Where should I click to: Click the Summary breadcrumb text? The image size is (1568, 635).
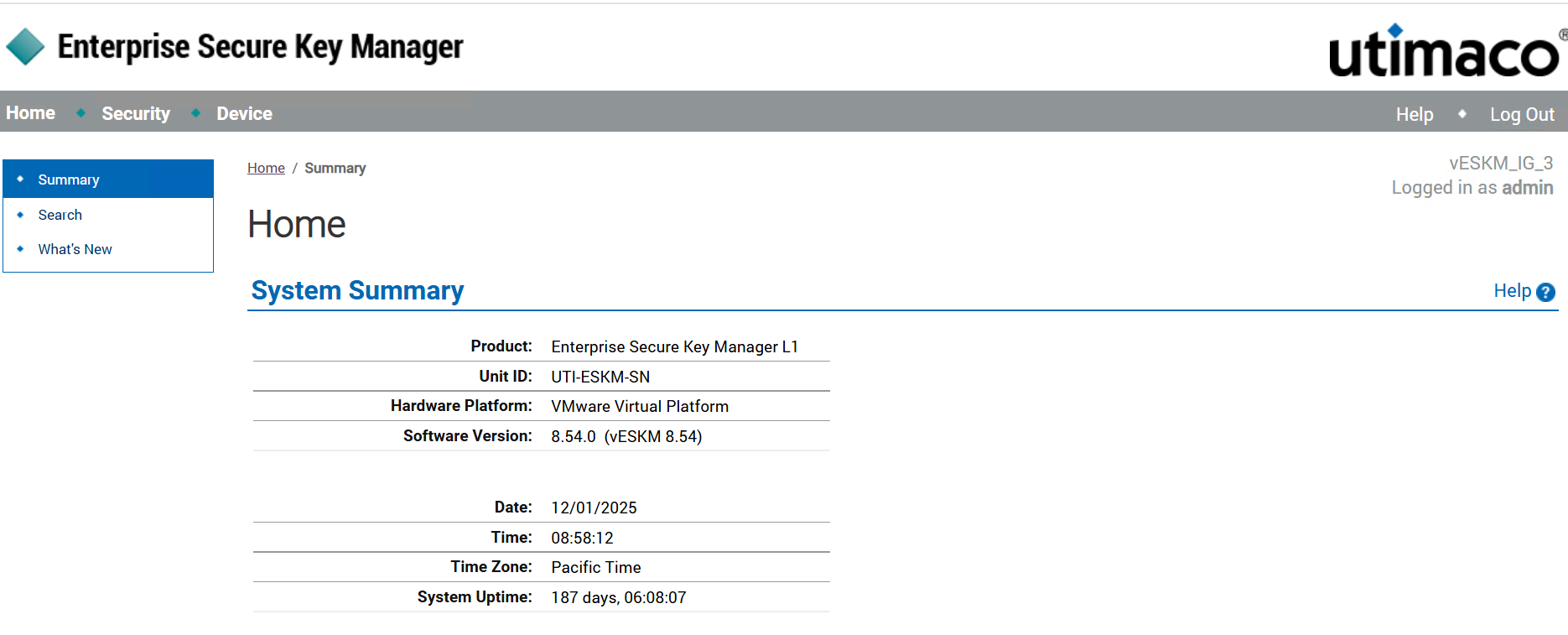click(x=335, y=168)
